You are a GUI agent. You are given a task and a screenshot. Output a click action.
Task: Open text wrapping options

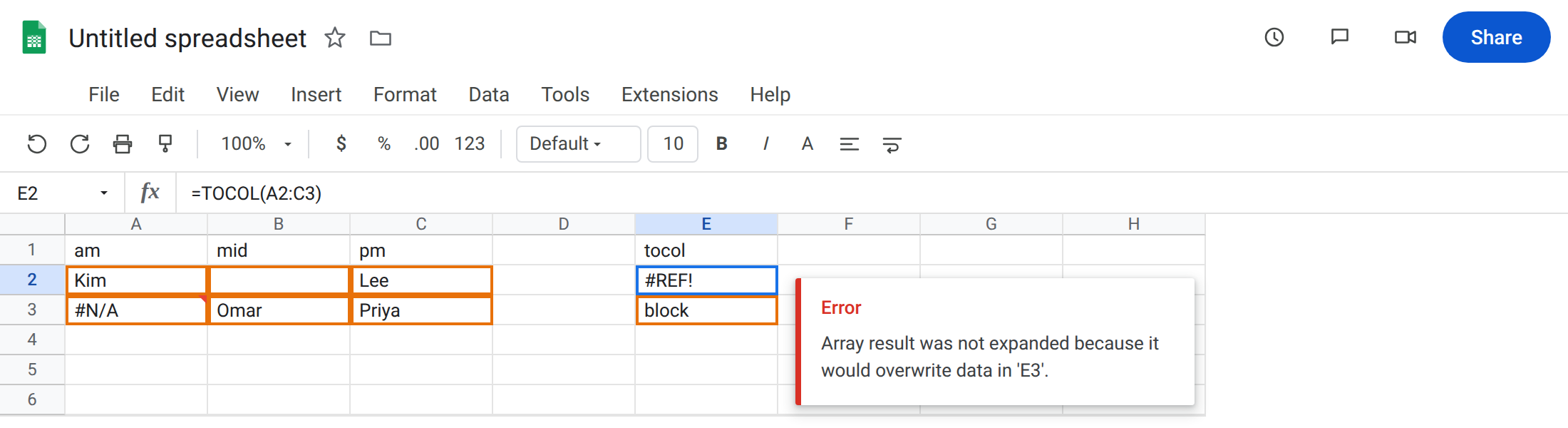(892, 145)
